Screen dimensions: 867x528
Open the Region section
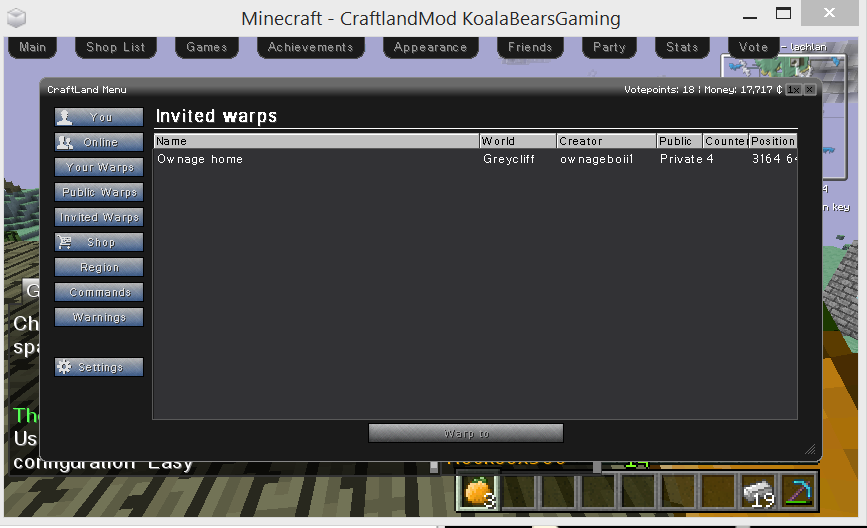(99, 267)
